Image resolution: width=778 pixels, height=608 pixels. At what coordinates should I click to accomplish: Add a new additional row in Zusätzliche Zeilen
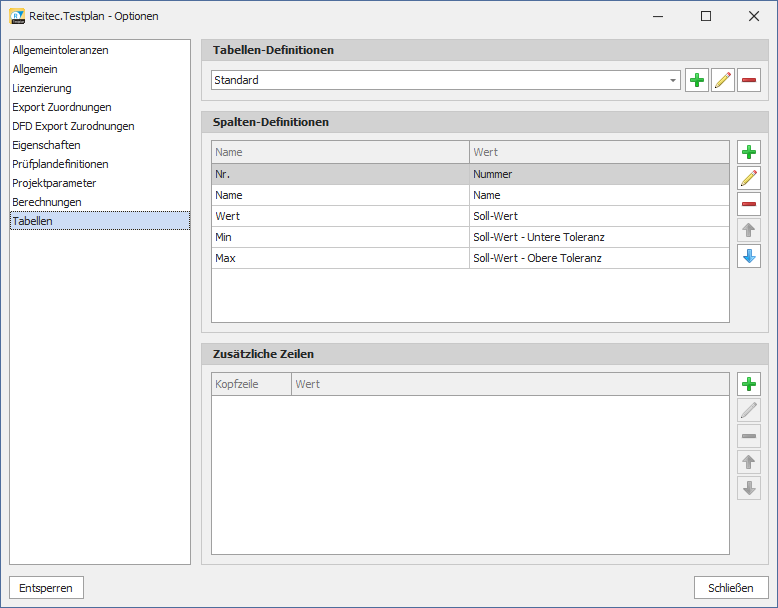(749, 384)
